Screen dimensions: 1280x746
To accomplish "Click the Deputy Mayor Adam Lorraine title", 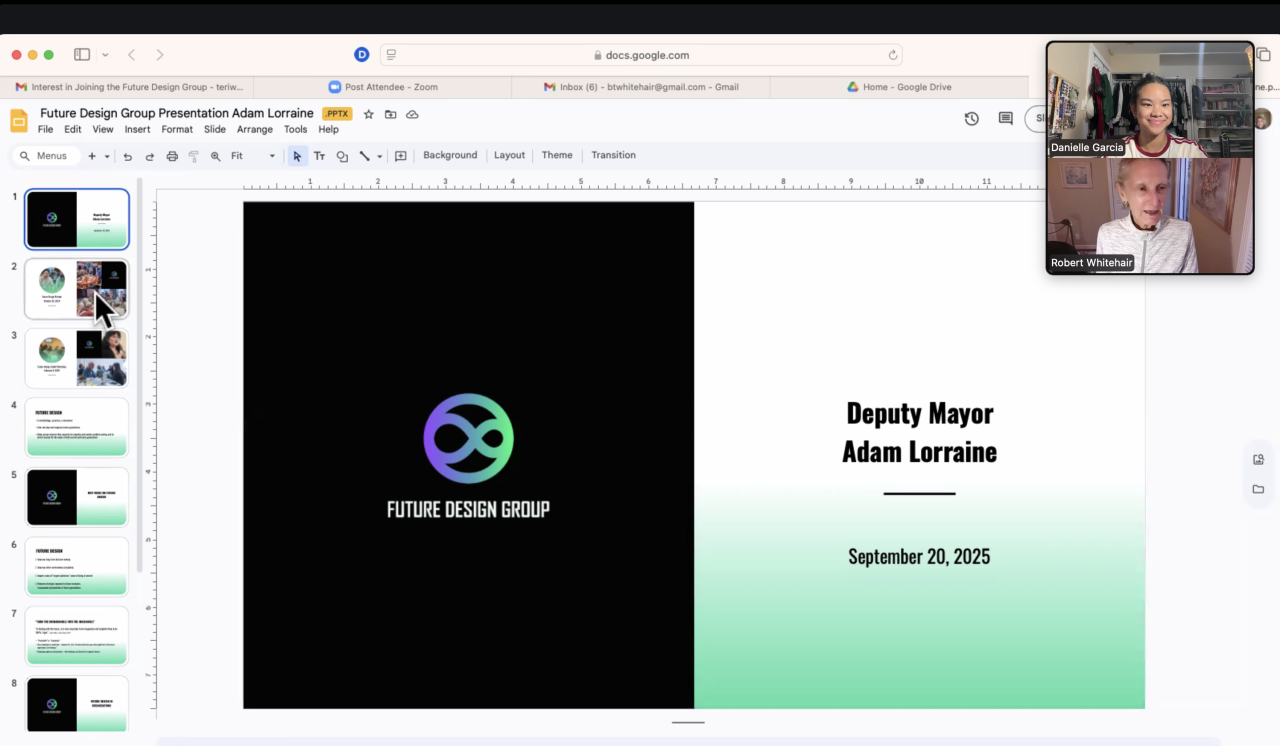I will (x=919, y=432).
